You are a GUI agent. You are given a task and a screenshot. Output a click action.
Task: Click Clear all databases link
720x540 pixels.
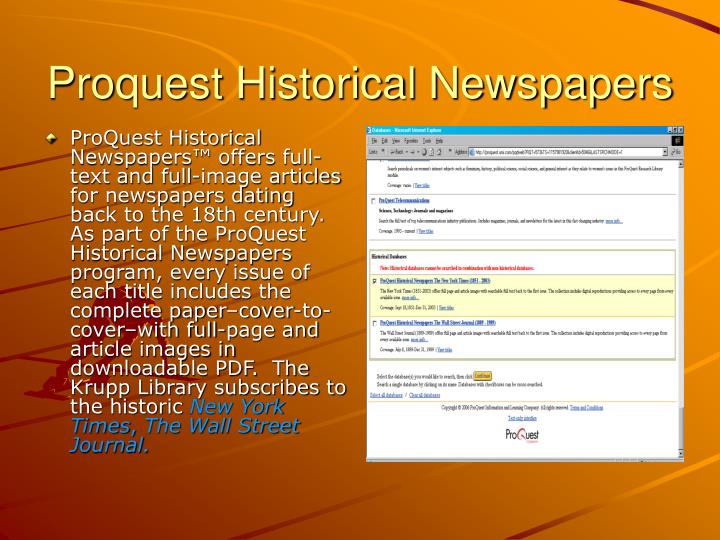[424, 395]
